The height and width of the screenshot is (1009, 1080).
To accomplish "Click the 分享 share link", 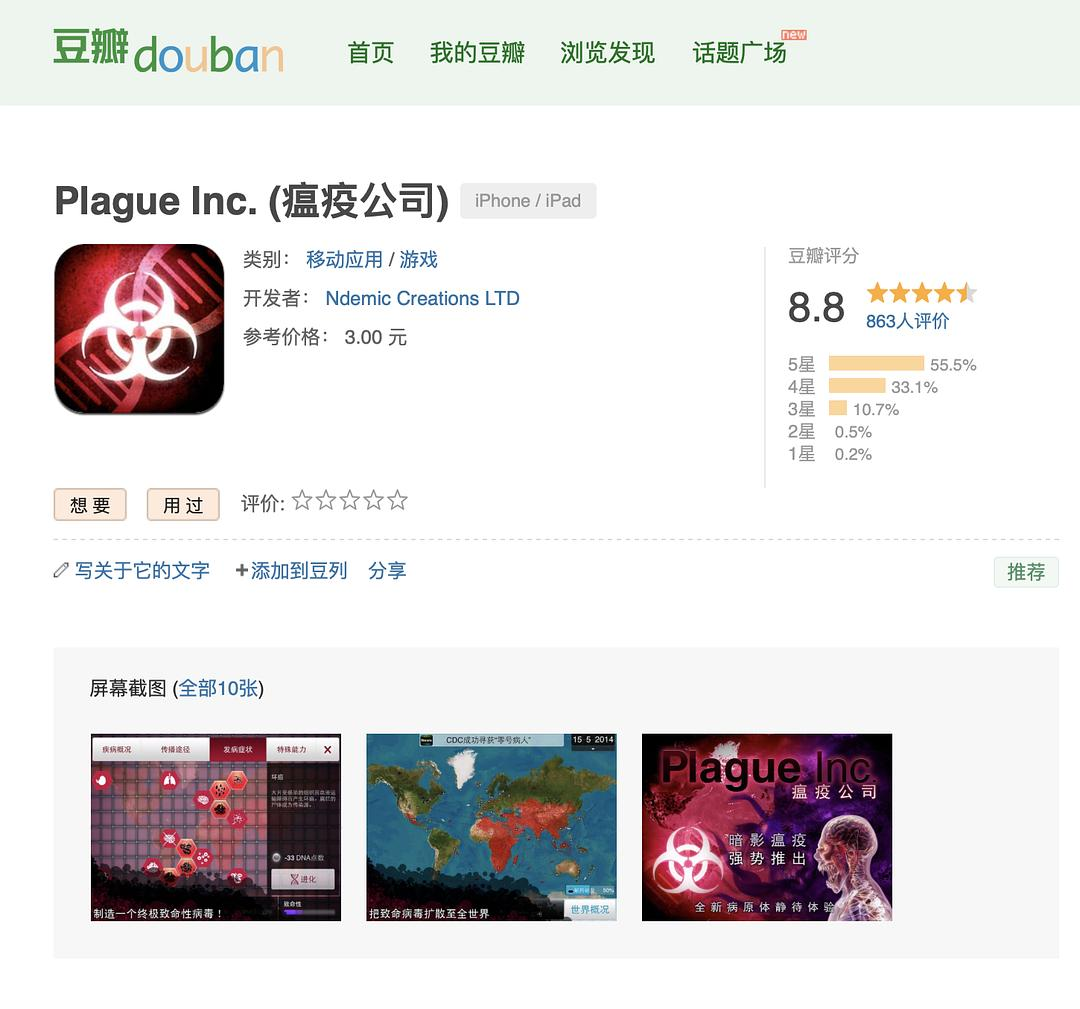I will [x=387, y=571].
